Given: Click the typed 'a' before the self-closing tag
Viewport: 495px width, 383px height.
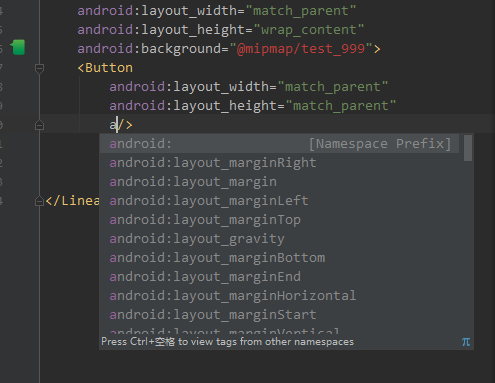Looking at the screenshot, I should pyautogui.click(x=113, y=125).
